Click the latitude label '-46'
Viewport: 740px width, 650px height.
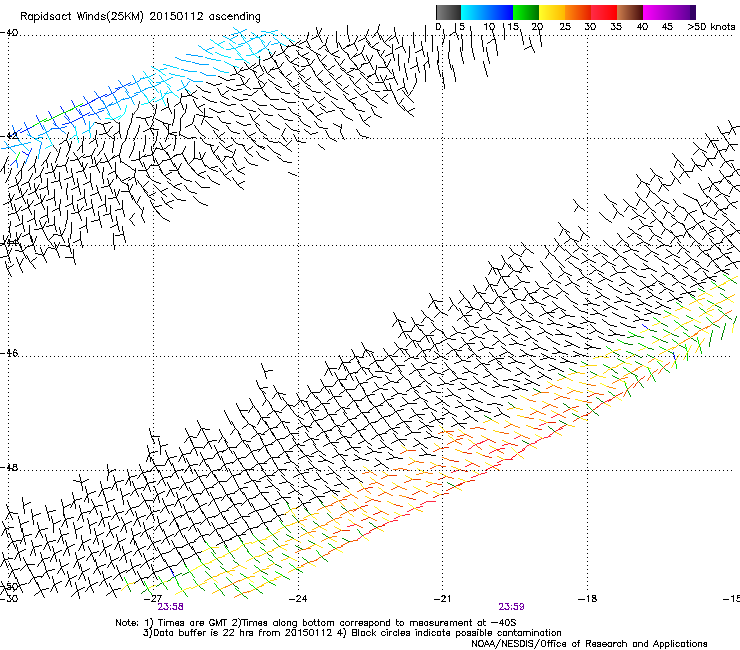click(x=9, y=353)
